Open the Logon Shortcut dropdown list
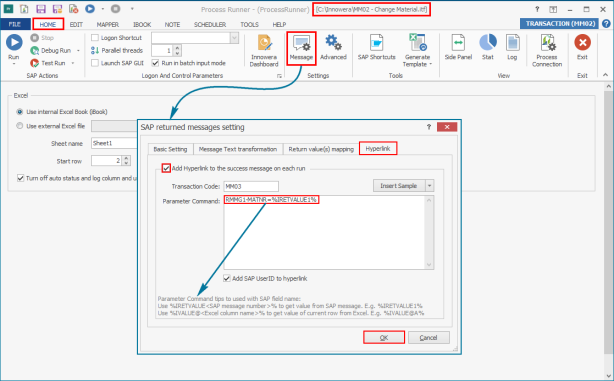The width and height of the screenshot is (614, 381). [234, 38]
